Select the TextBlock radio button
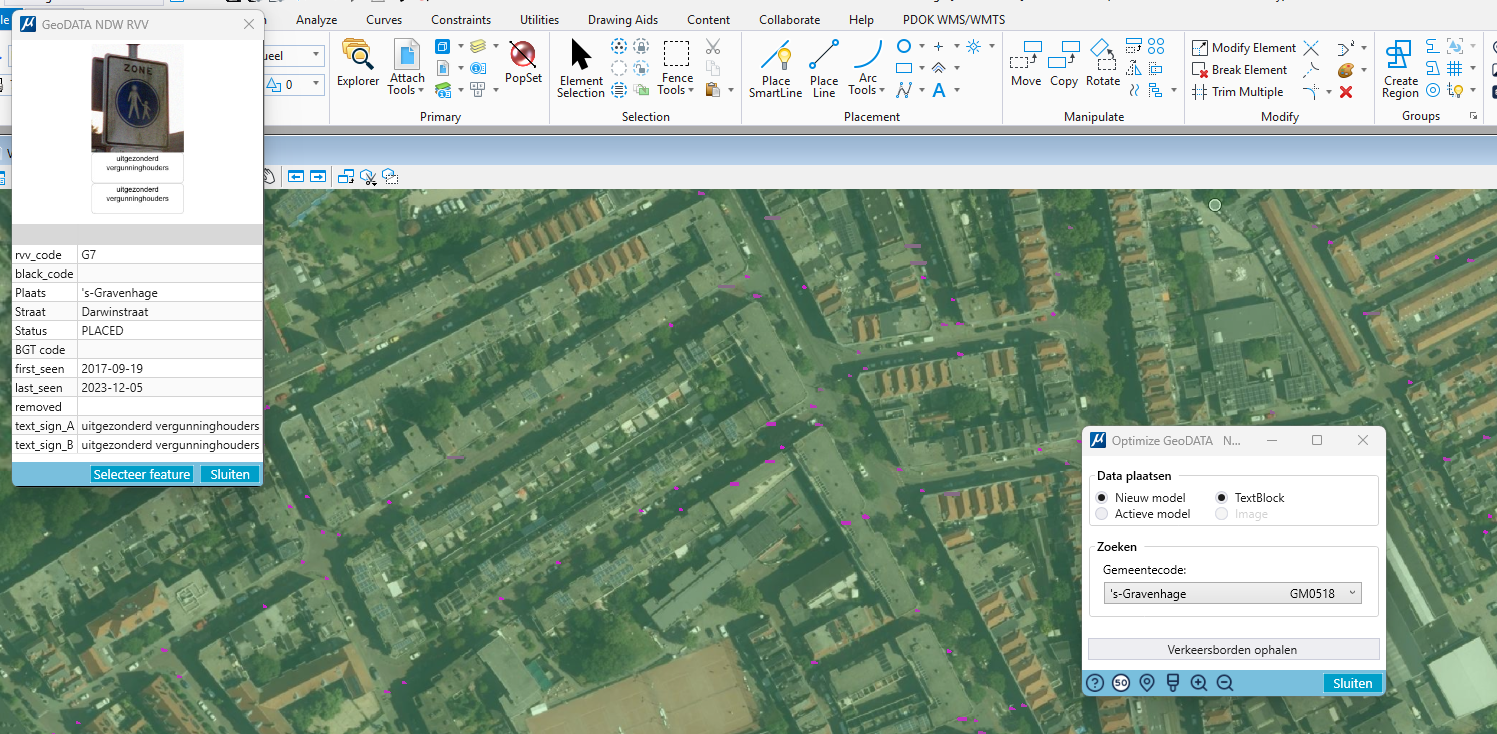Image resolution: width=1497 pixels, height=734 pixels. click(x=1221, y=498)
